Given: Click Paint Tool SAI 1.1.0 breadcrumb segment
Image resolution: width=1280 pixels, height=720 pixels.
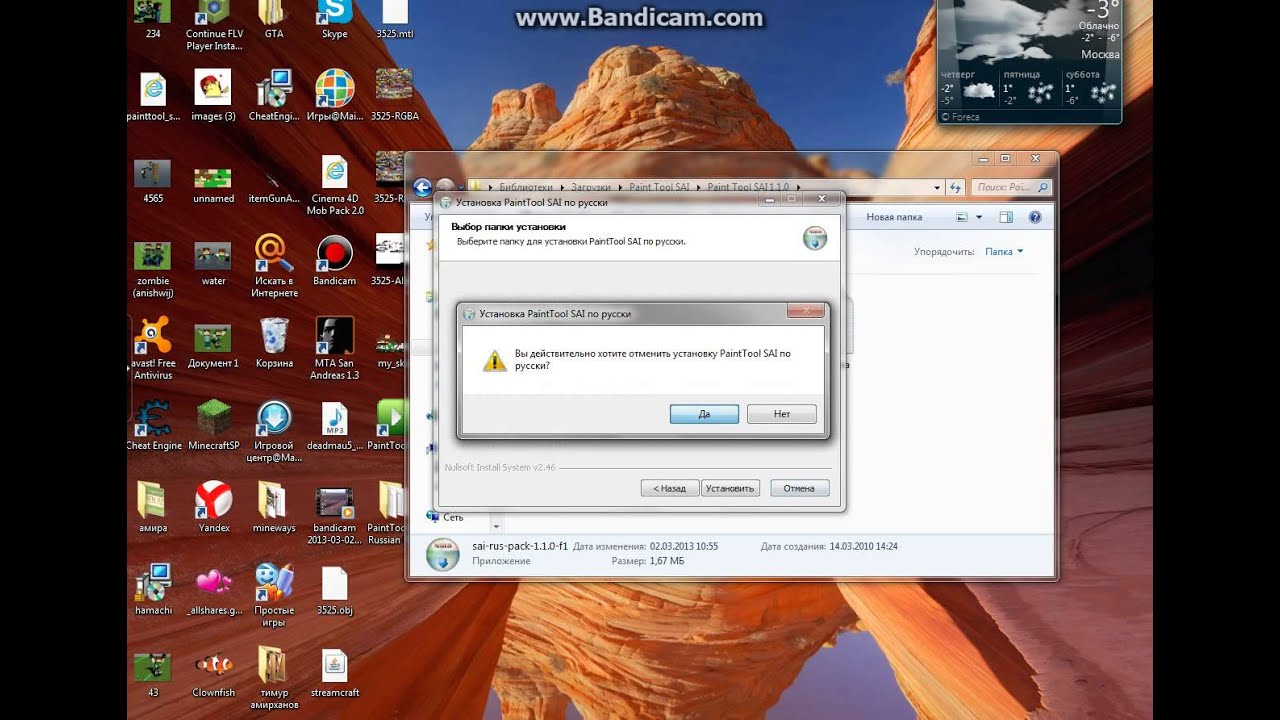Looking at the screenshot, I should point(748,187).
